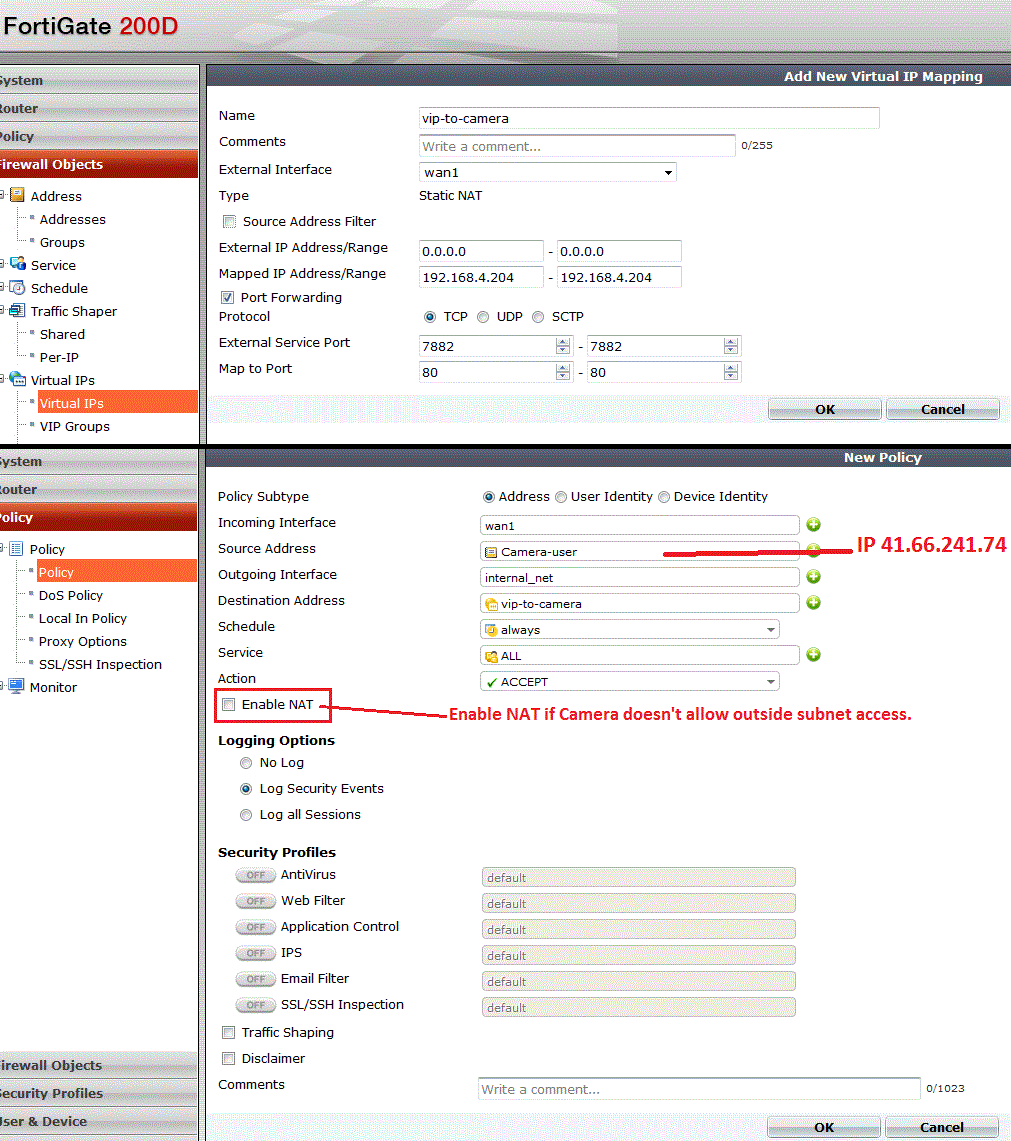Add entry with plus icon beside Service

coord(813,655)
